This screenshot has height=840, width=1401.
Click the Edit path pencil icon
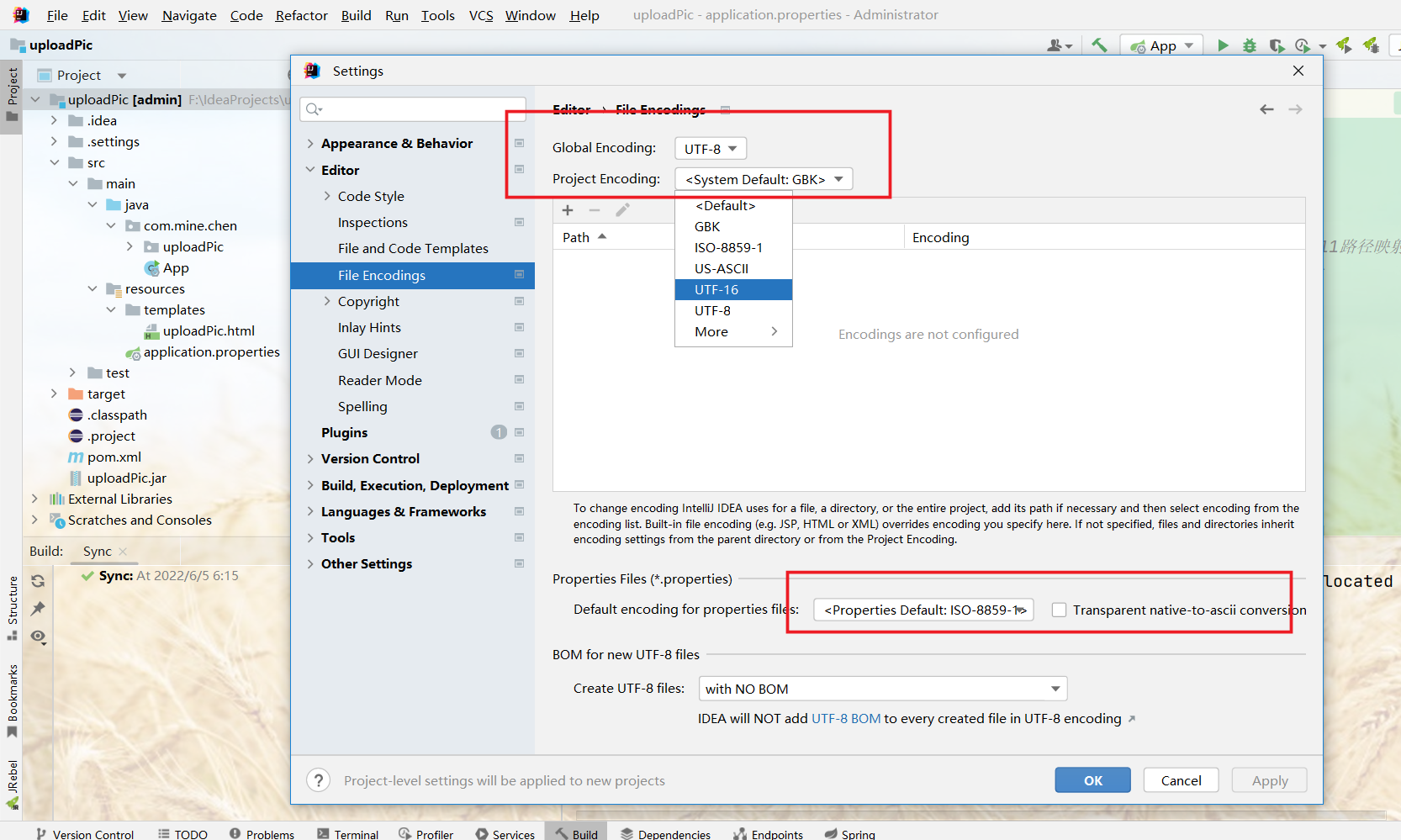(x=622, y=210)
